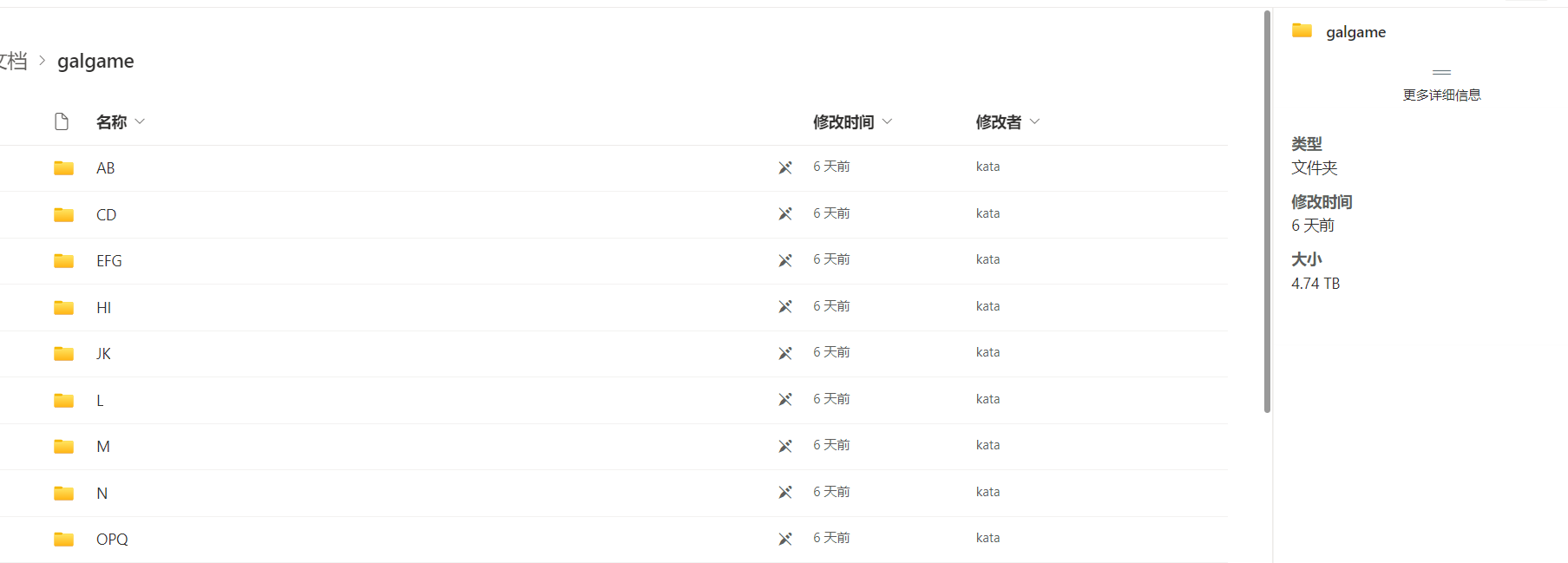
Task: Click the details pane drag handle
Action: [x=1441, y=72]
